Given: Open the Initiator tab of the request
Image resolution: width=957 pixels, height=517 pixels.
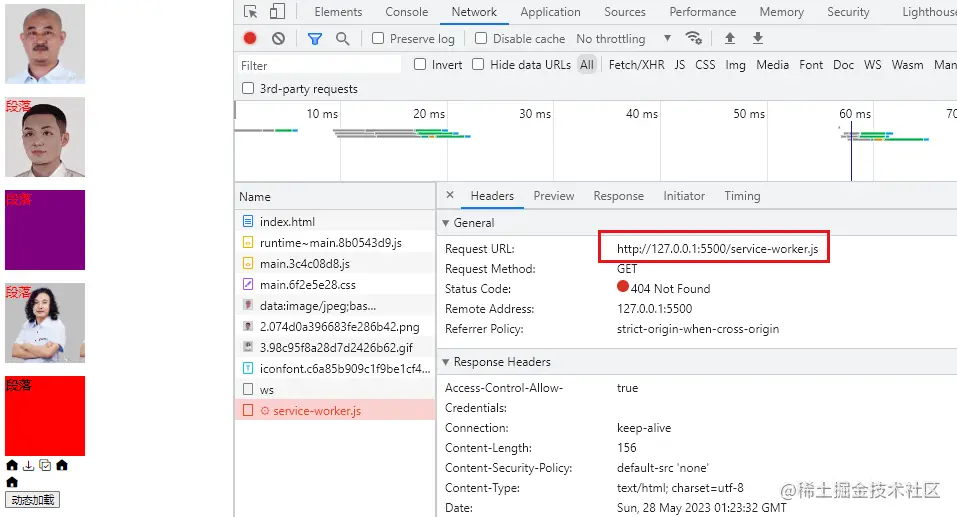Looking at the screenshot, I should [684, 196].
